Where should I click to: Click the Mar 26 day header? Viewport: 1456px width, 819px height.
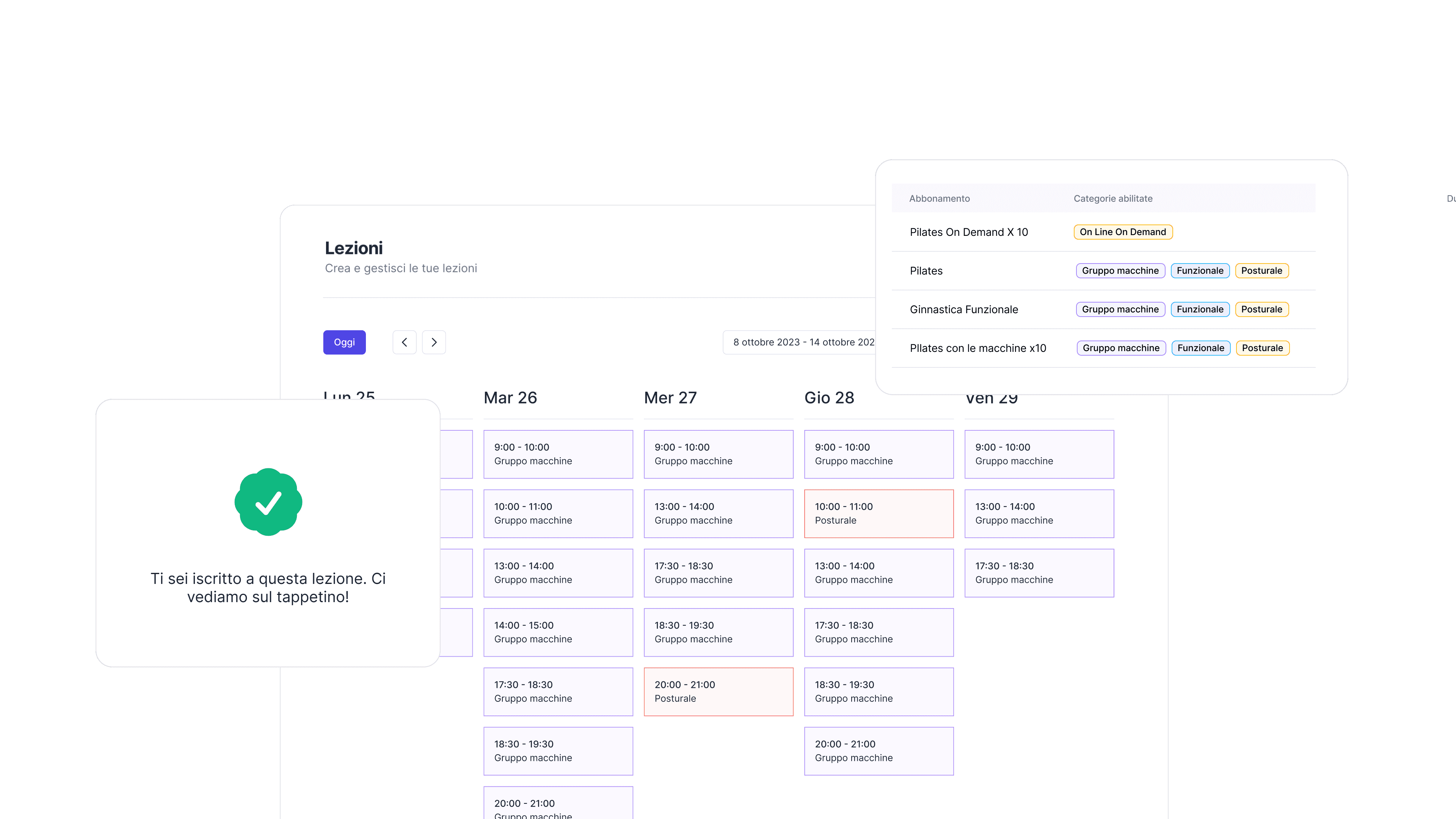click(x=510, y=398)
